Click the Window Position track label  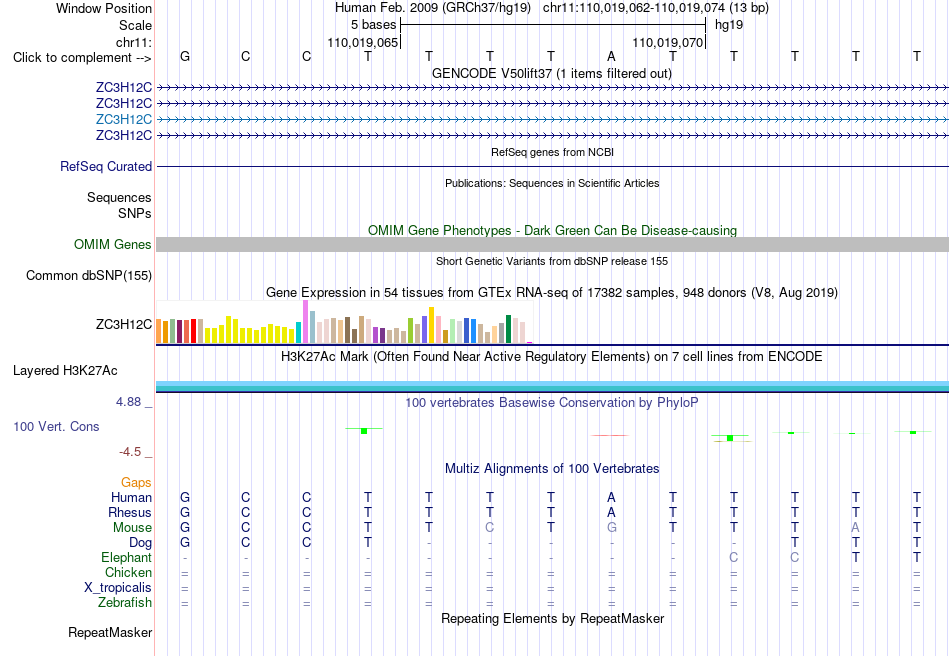tap(104, 8)
